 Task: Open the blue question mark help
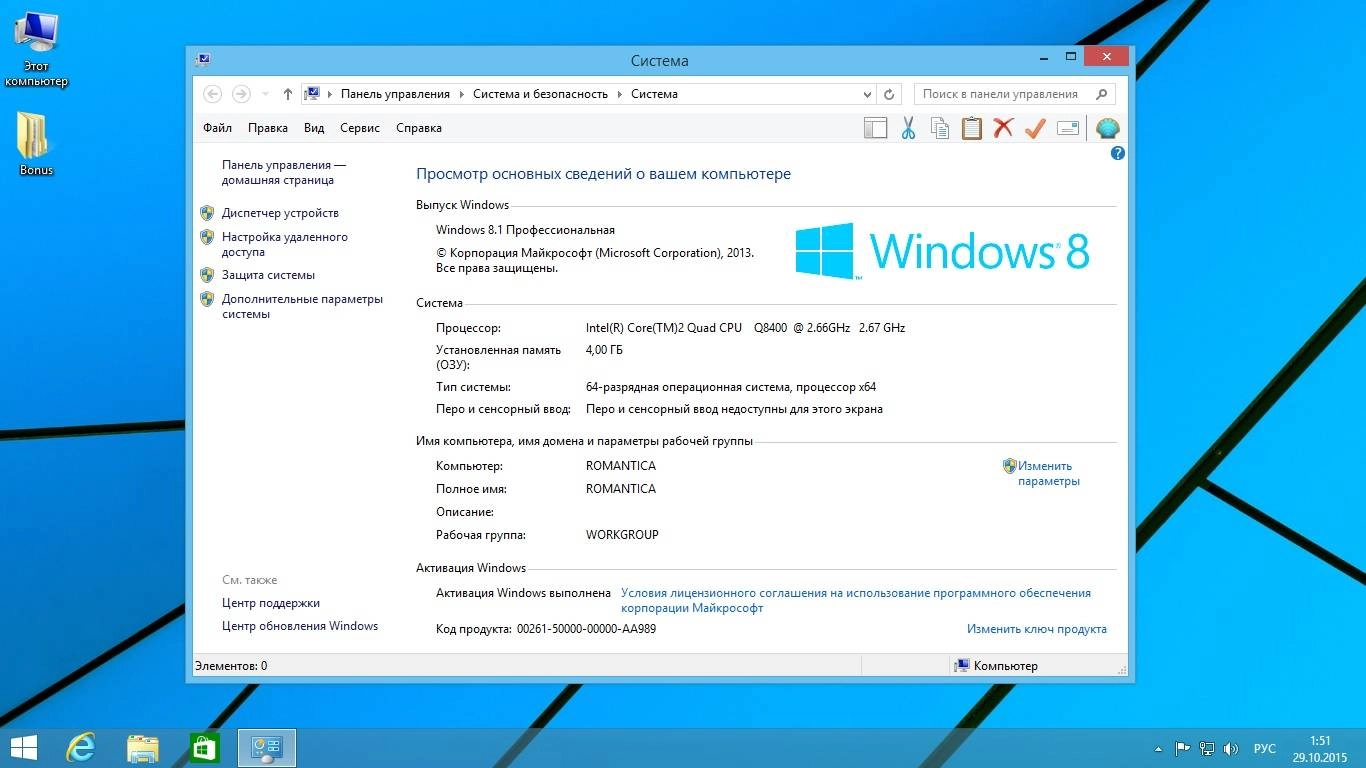(1118, 153)
